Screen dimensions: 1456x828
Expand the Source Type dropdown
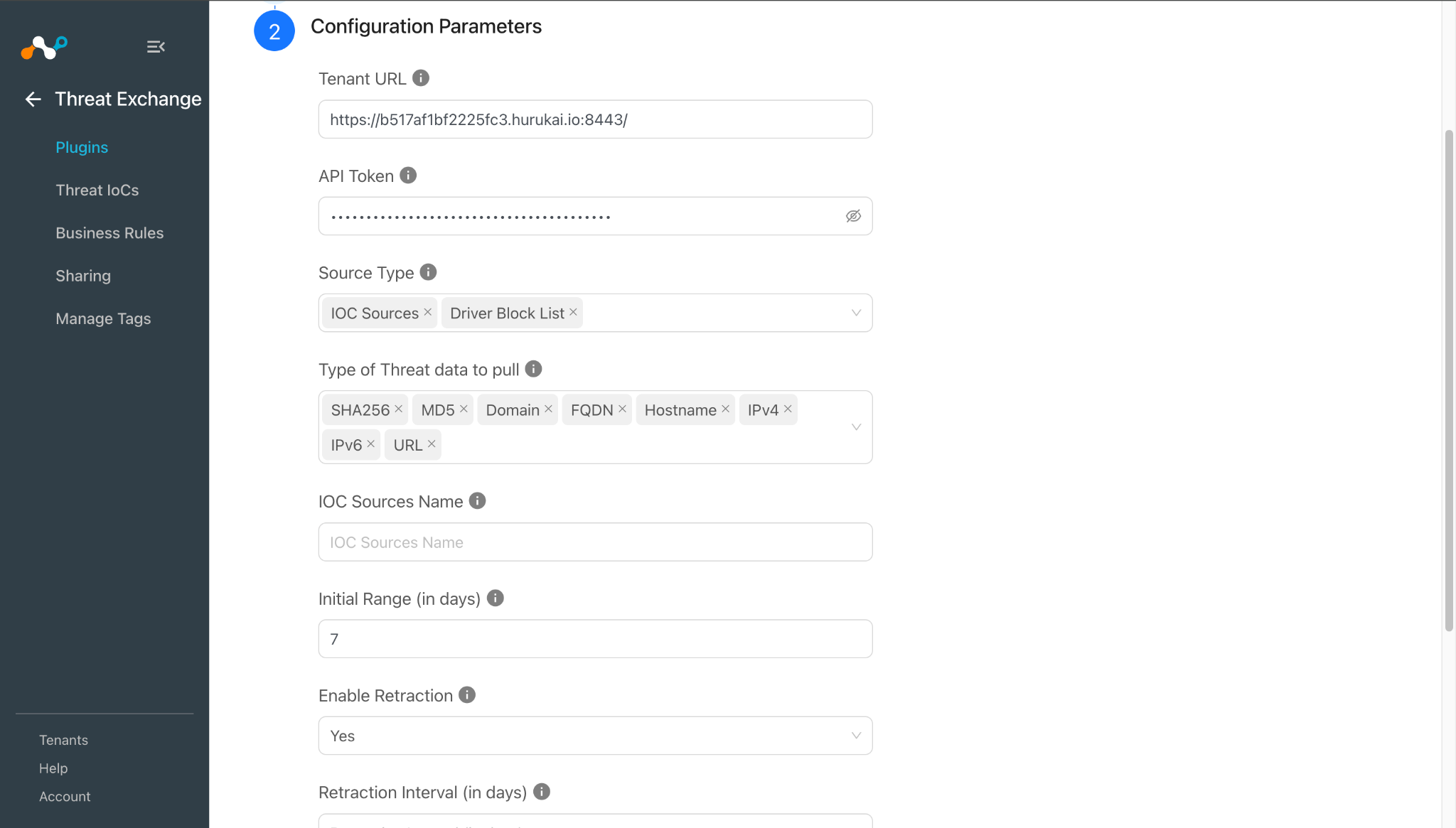click(x=856, y=313)
